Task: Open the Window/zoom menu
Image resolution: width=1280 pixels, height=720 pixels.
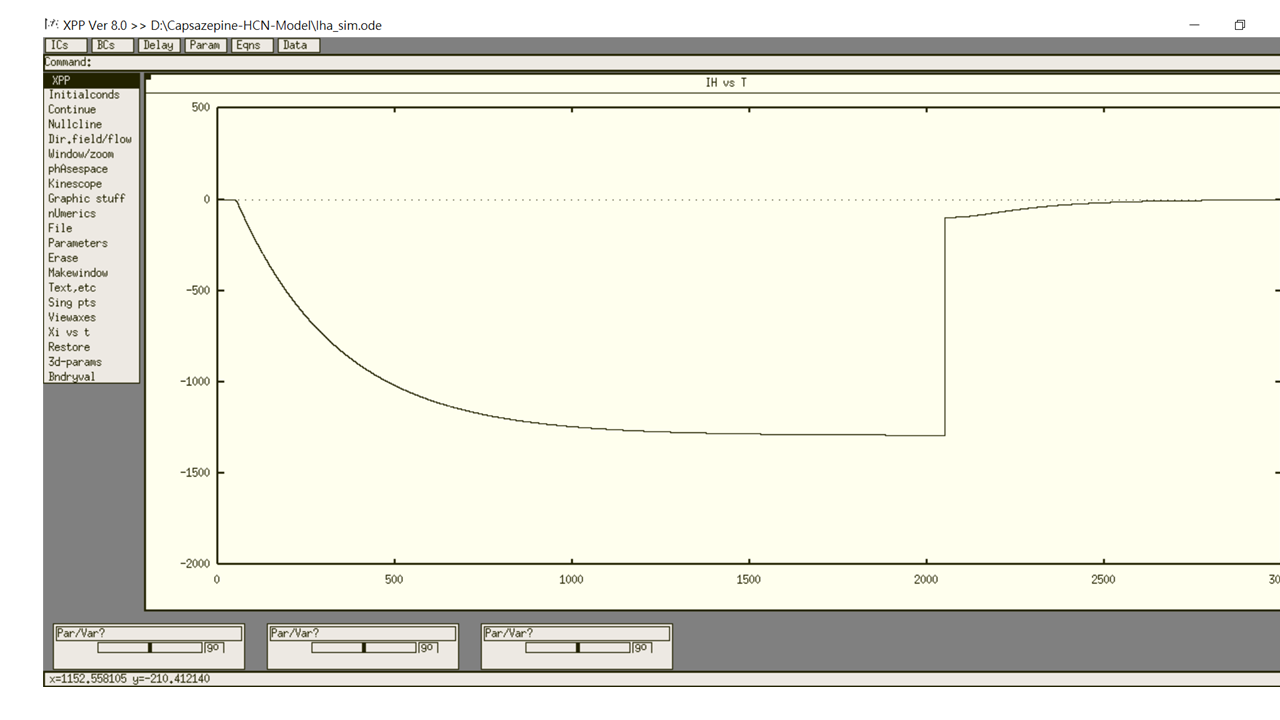Action: (91, 154)
